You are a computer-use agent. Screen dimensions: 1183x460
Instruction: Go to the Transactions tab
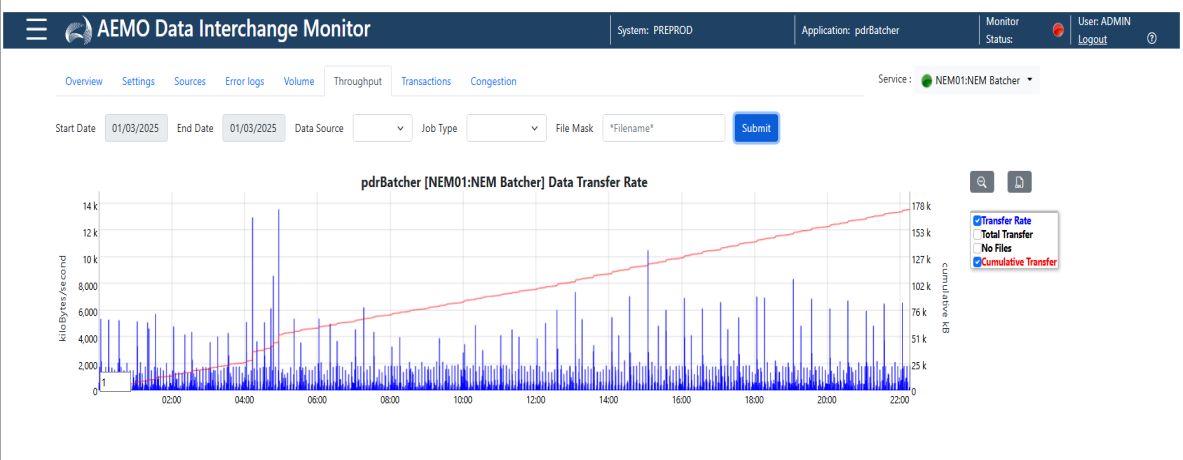(426, 81)
